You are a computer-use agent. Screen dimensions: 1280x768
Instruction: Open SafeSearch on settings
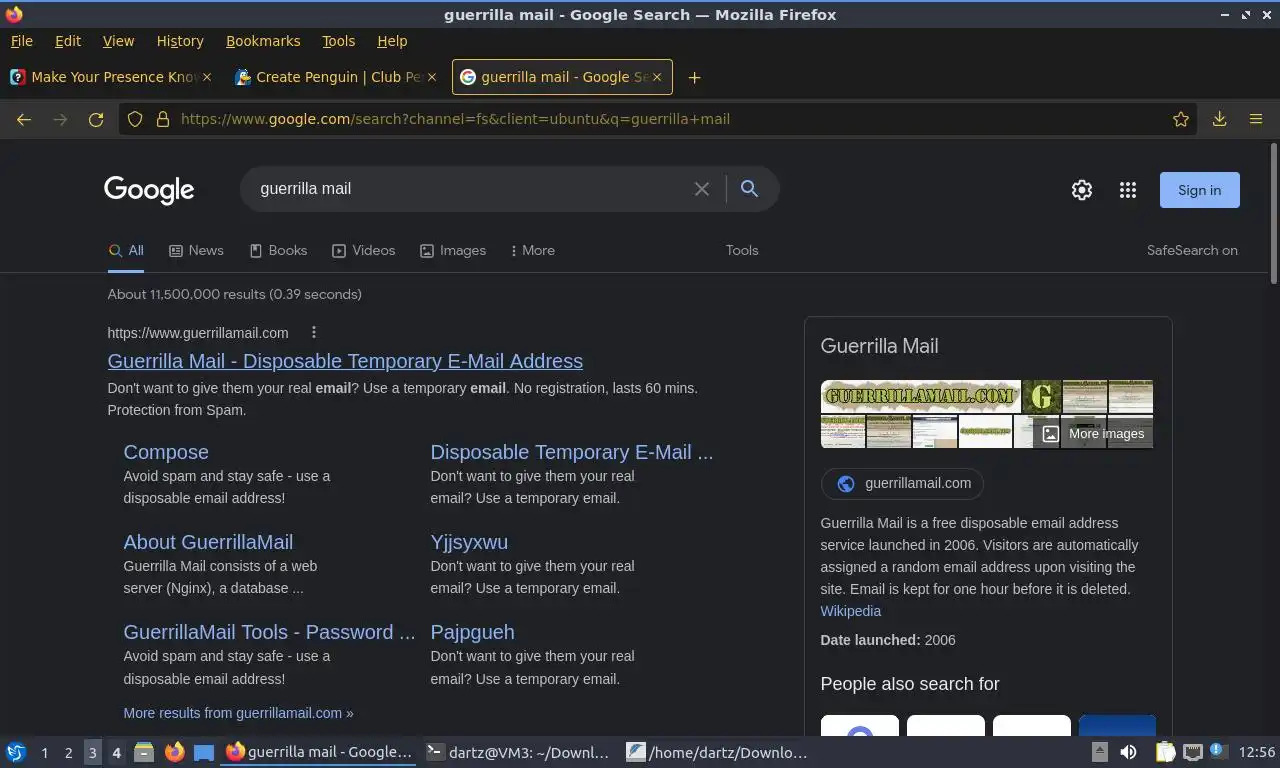1192,251
